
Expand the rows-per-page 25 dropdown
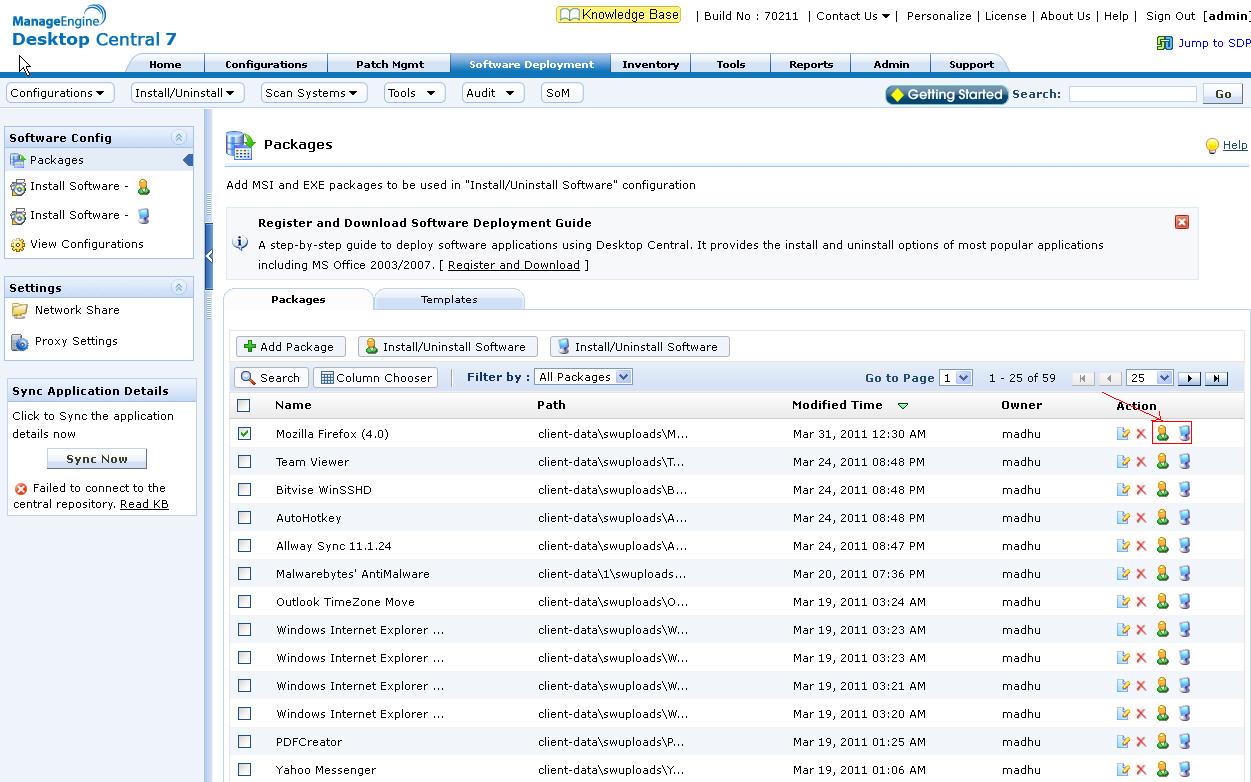pyautogui.click(x=1149, y=378)
